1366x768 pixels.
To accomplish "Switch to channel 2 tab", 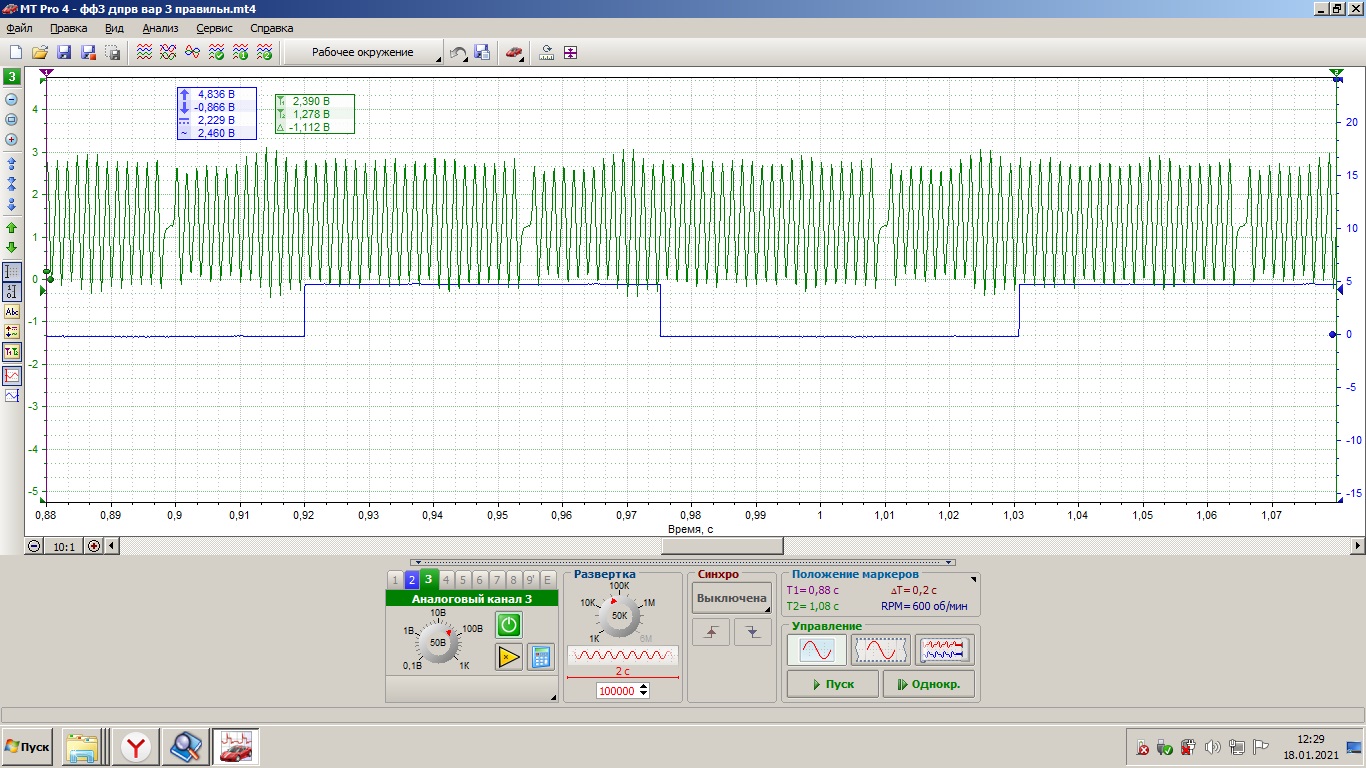I will pos(411,580).
